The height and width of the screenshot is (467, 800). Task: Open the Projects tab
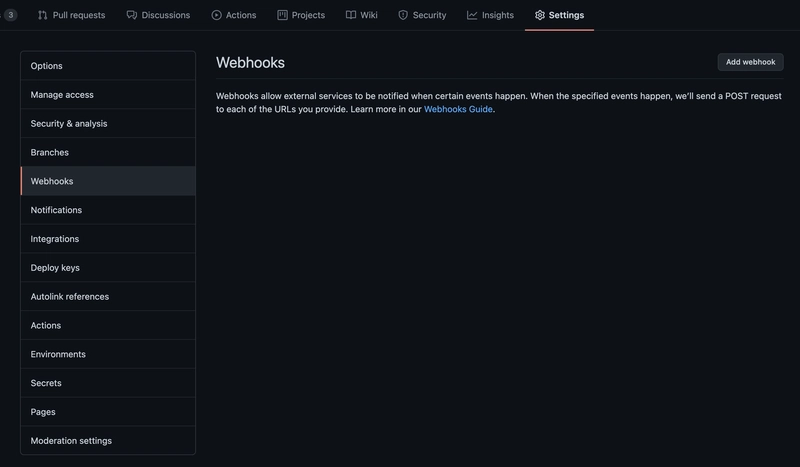coord(301,15)
